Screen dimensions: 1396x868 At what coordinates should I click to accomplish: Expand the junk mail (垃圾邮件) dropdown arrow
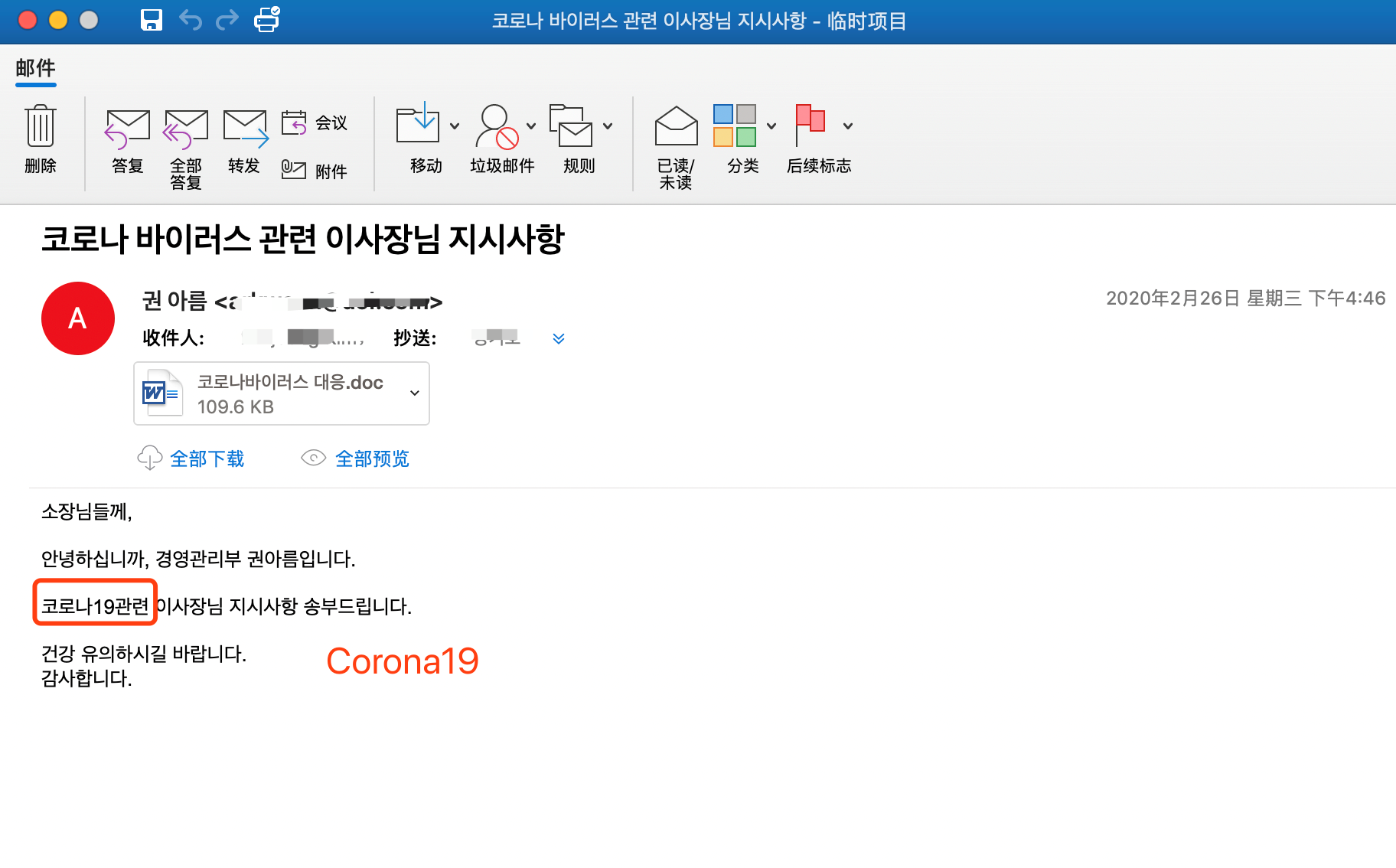tap(531, 126)
